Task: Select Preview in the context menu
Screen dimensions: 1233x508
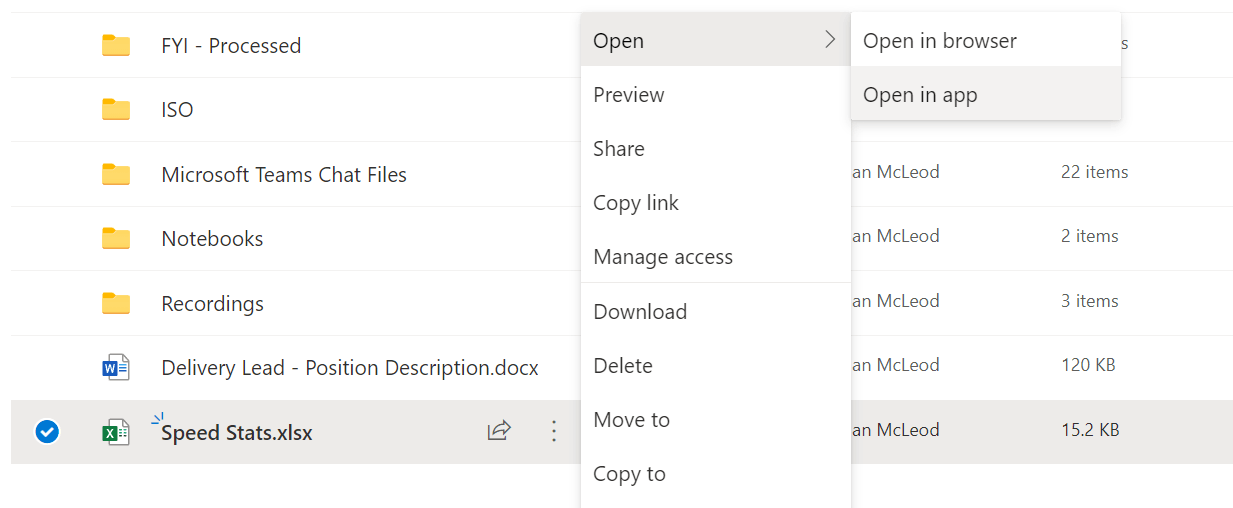Action: 628,95
